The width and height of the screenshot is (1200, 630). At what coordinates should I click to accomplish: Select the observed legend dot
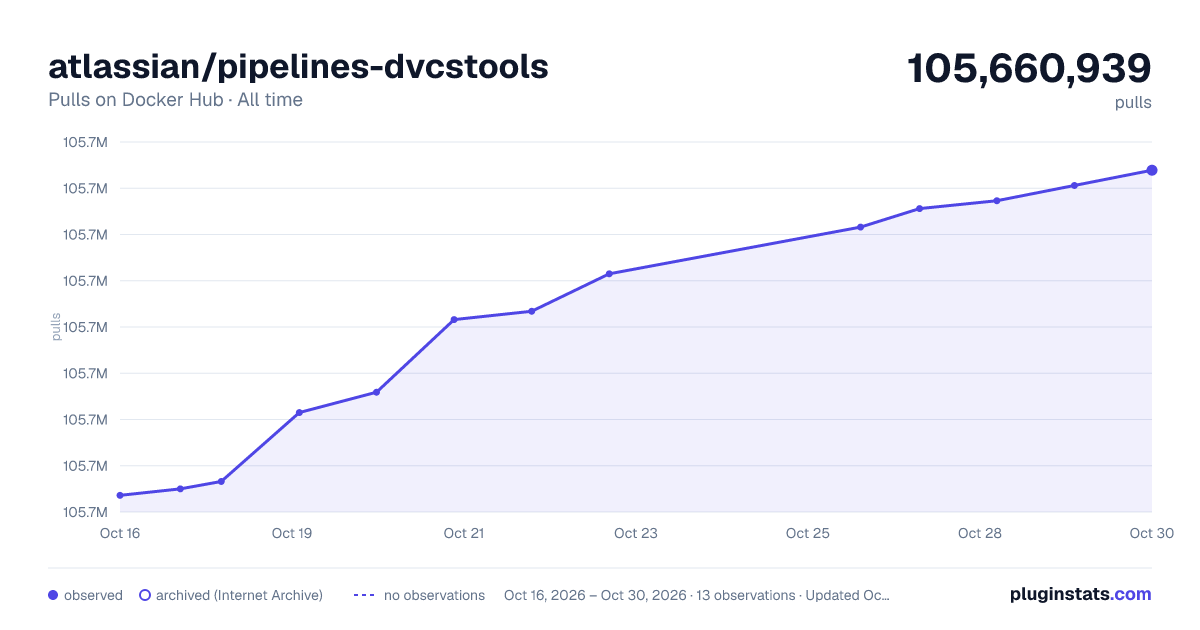point(53,595)
